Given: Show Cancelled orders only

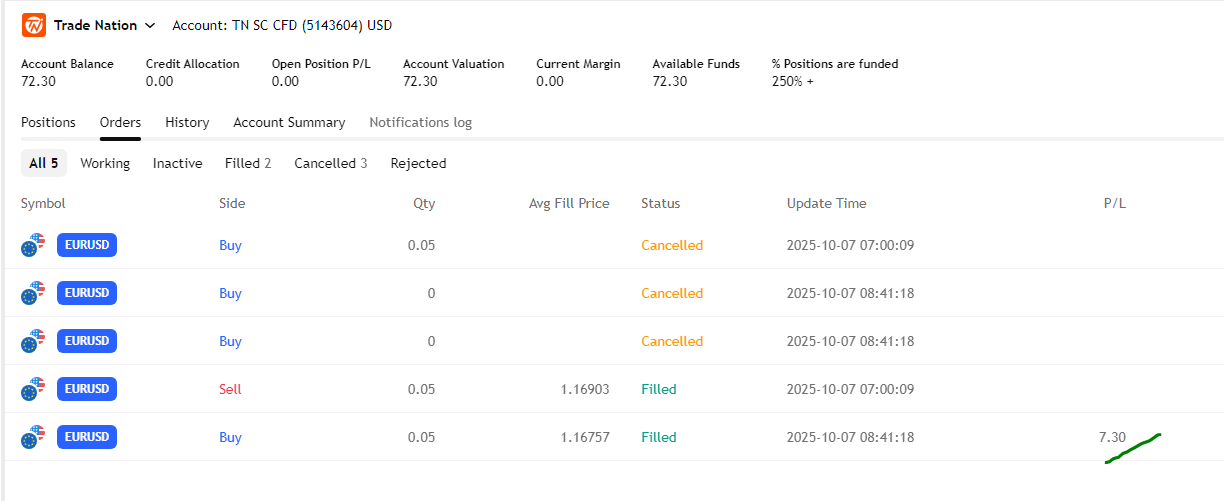Looking at the screenshot, I should 330,163.
